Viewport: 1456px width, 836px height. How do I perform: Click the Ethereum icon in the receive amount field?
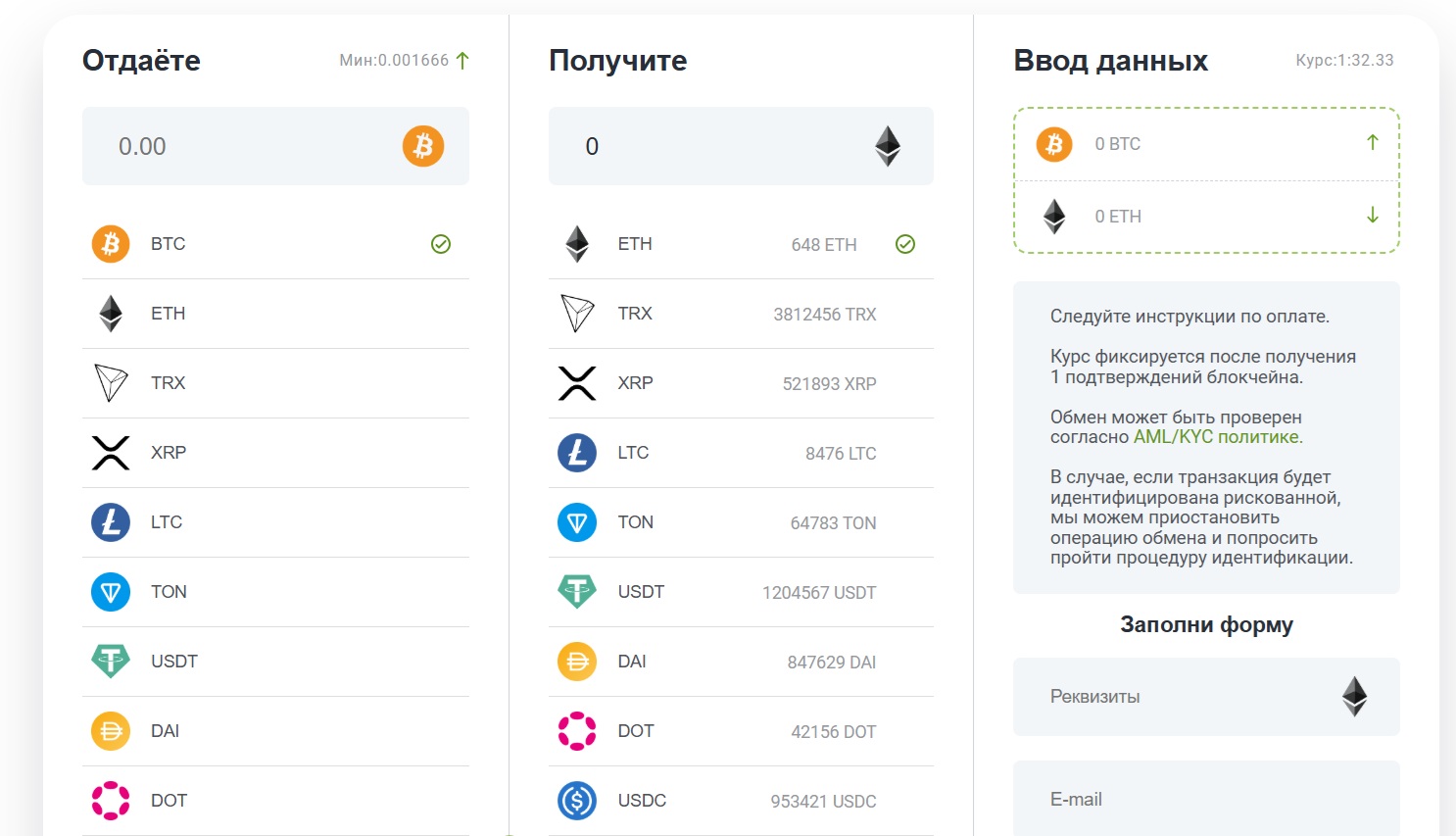pyautogui.click(x=888, y=146)
